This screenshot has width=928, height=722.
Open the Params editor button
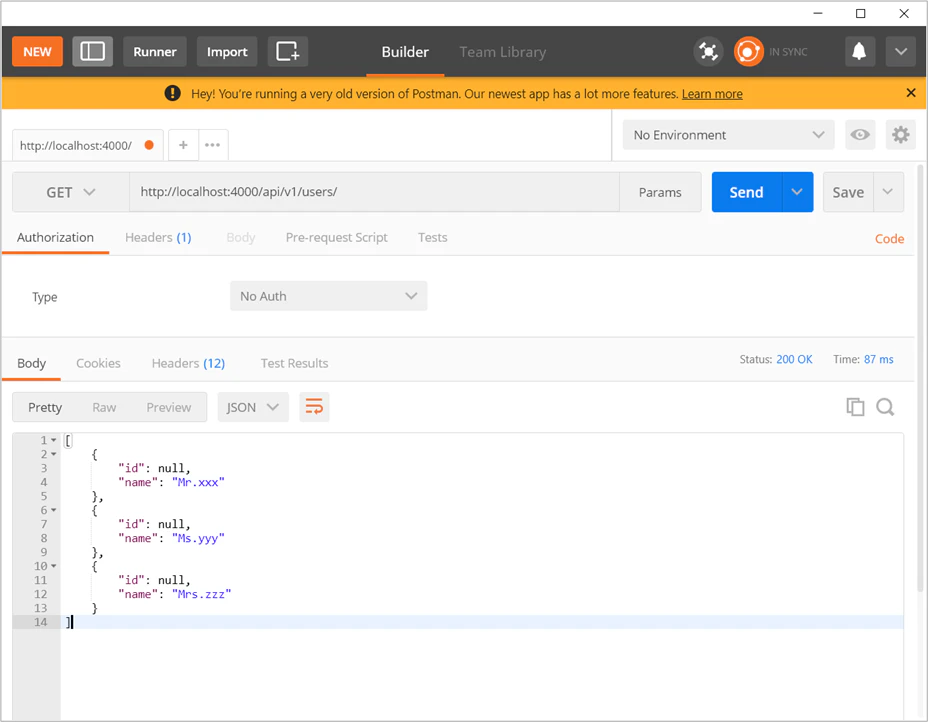tap(660, 192)
